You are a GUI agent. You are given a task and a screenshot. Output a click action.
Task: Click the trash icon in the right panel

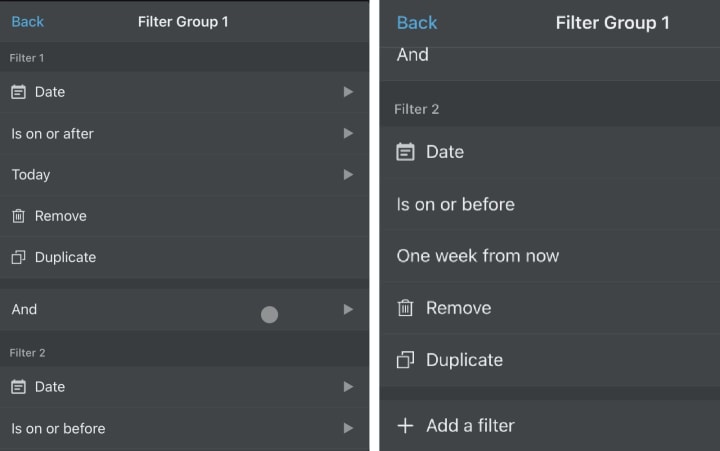pyautogui.click(x=405, y=308)
